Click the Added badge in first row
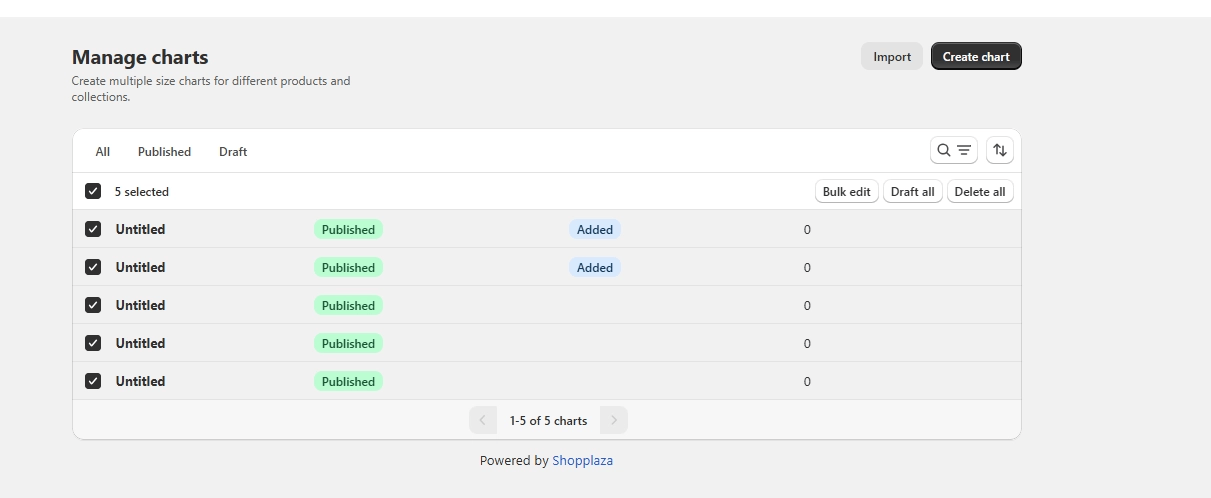 595,230
